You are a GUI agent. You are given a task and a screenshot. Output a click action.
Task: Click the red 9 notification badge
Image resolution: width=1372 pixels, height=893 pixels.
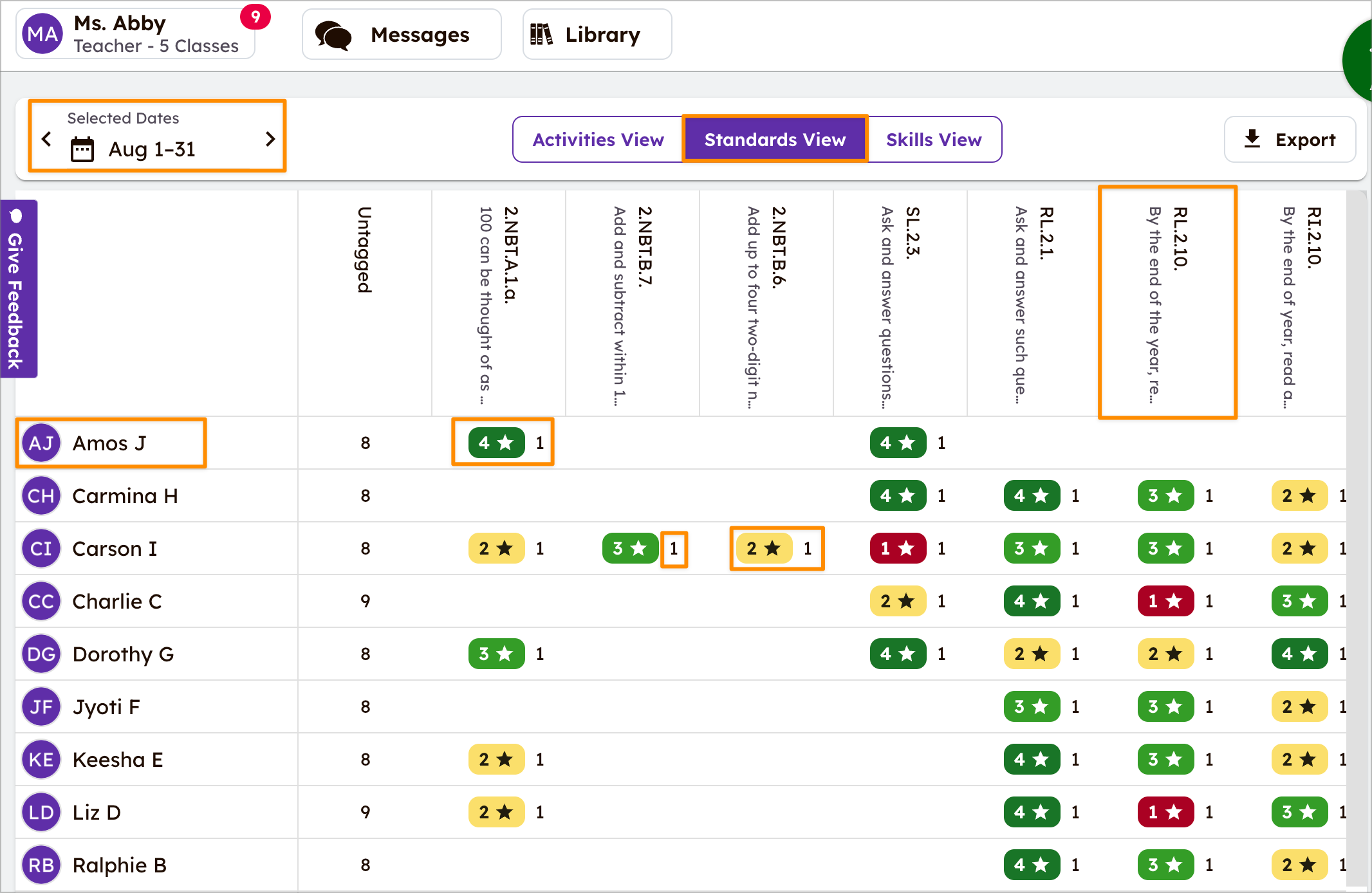[x=255, y=17]
